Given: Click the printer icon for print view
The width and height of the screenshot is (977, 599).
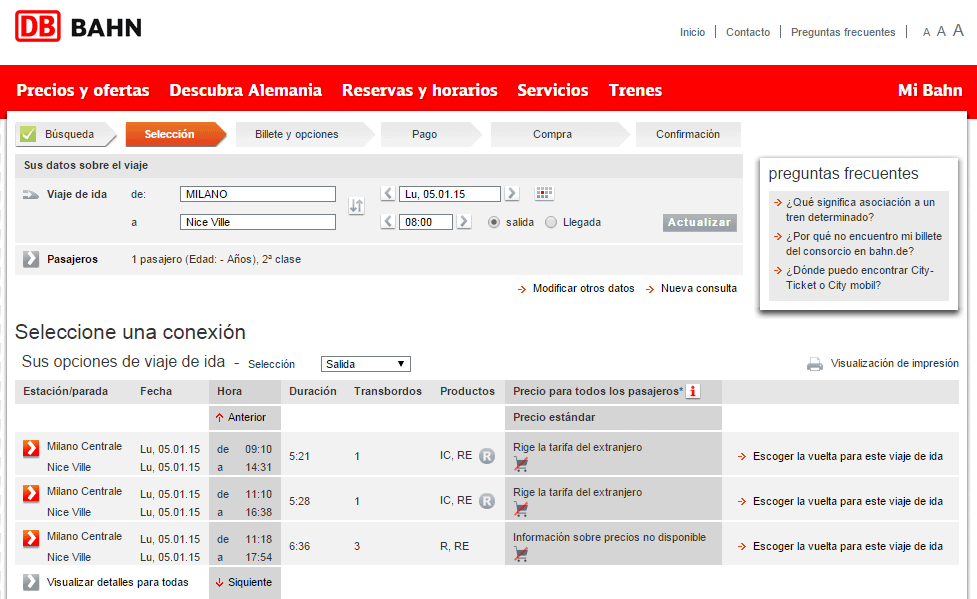Looking at the screenshot, I should click(x=814, y=364).
